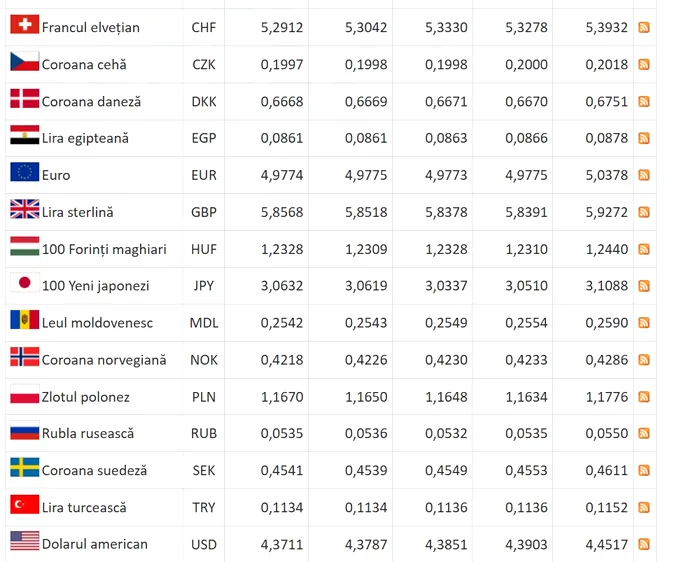Open the RSS feed for Lira turcească
This screenshot has height=562, width=700.
[x=644, y=508]
